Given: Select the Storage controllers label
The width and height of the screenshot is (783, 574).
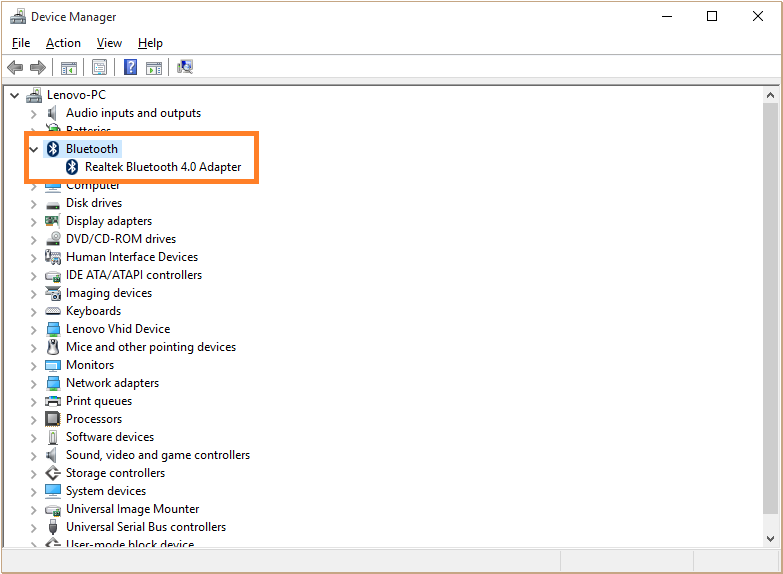Looking at the screenshot, I should (115, 473).
